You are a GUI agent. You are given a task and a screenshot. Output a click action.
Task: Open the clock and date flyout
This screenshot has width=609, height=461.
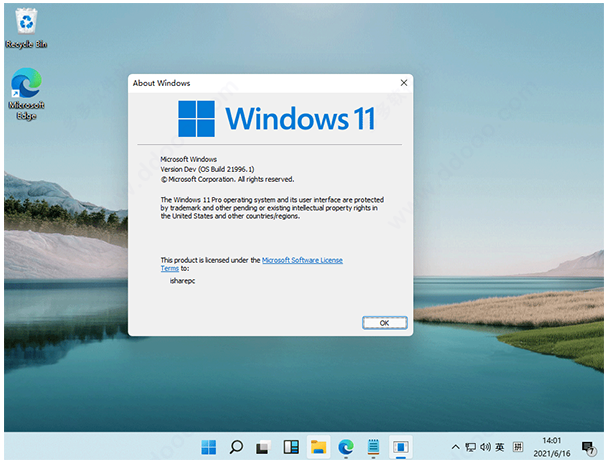click(x=550, y=447)
